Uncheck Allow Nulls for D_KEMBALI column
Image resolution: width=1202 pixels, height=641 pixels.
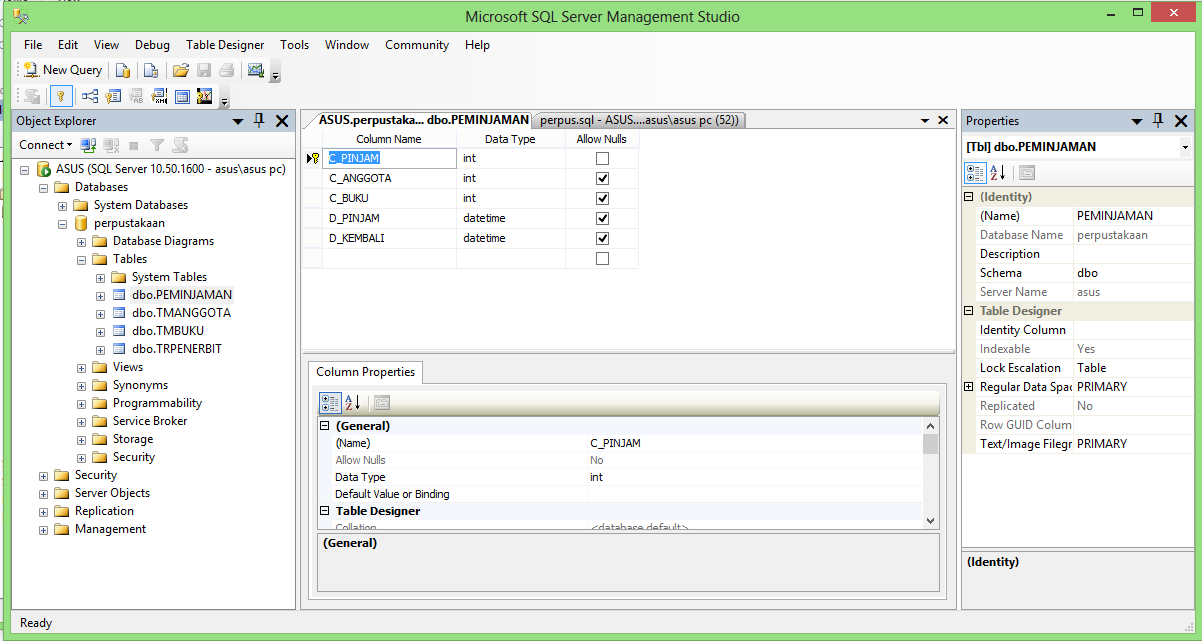tap(602, 238)
